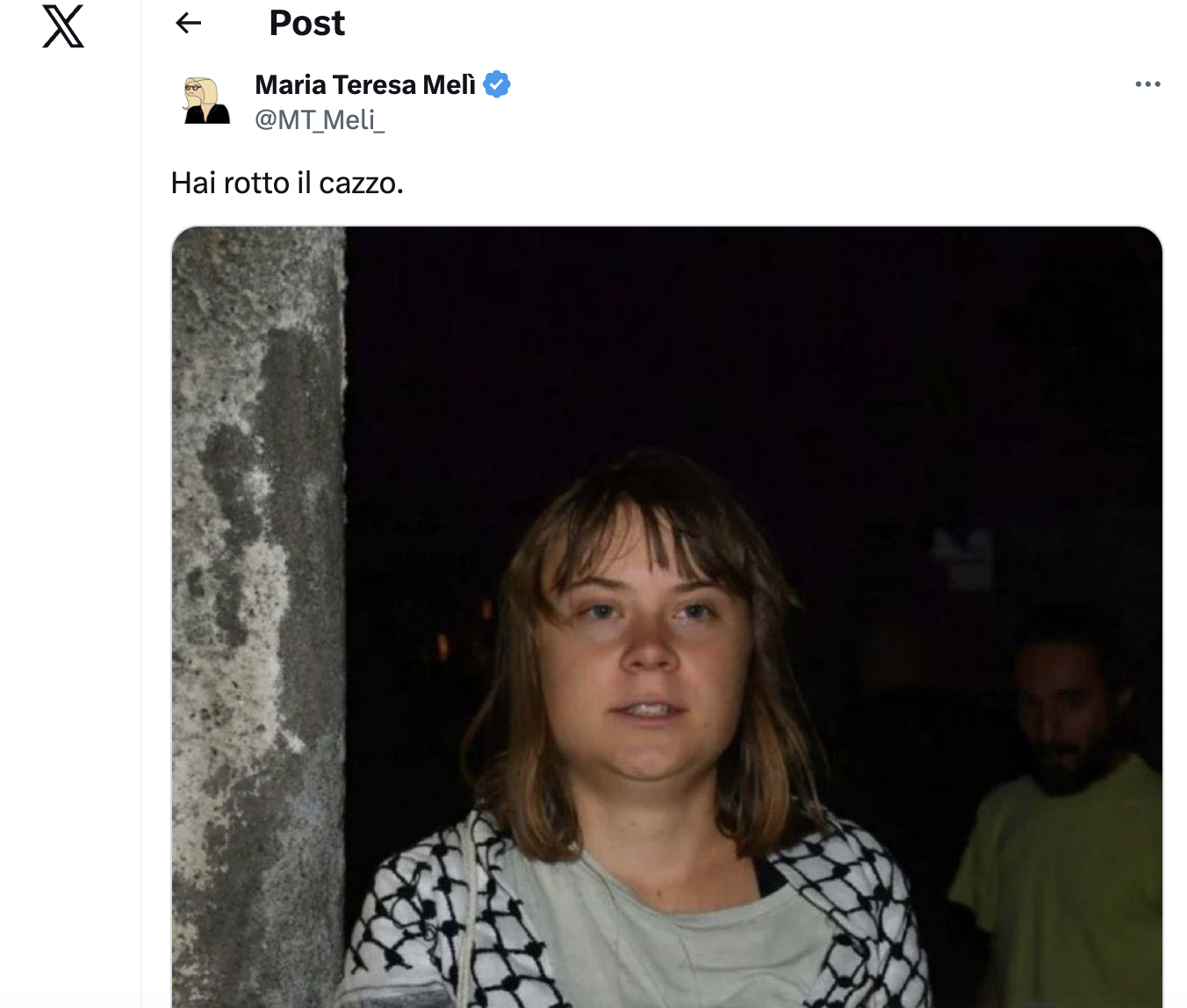
Task: Open the three-dot more options menu
Action: coord(1147,84)
